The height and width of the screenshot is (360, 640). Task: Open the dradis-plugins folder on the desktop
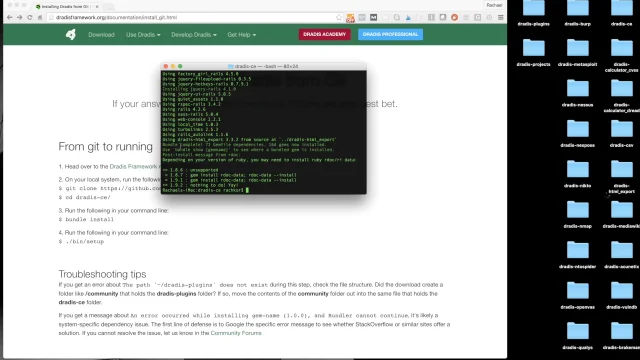click(x=533, y=14)
